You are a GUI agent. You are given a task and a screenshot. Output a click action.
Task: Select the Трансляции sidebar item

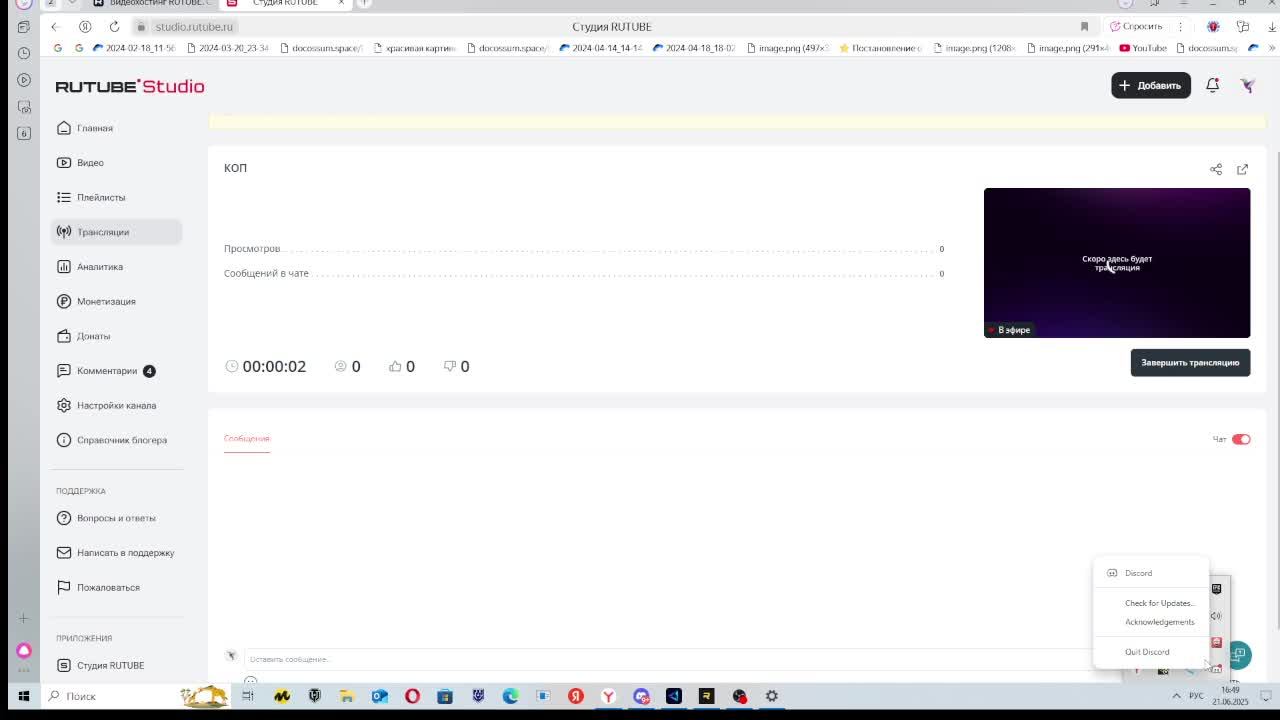116,232
